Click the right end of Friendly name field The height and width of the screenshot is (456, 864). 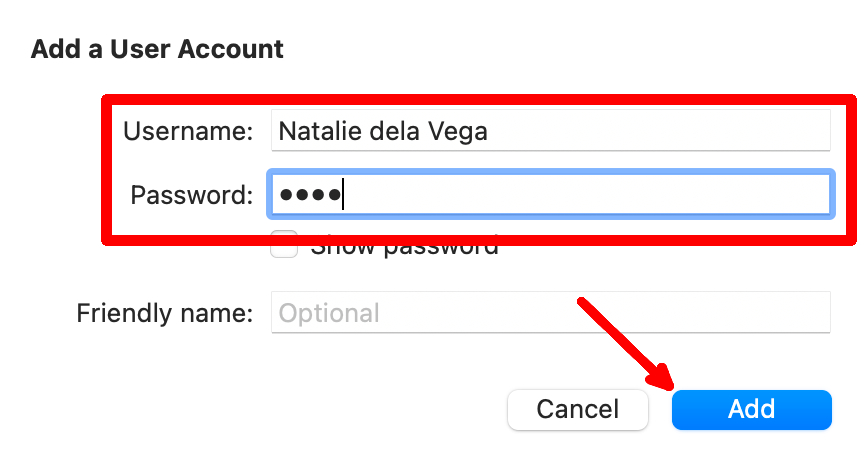[815, 313]
